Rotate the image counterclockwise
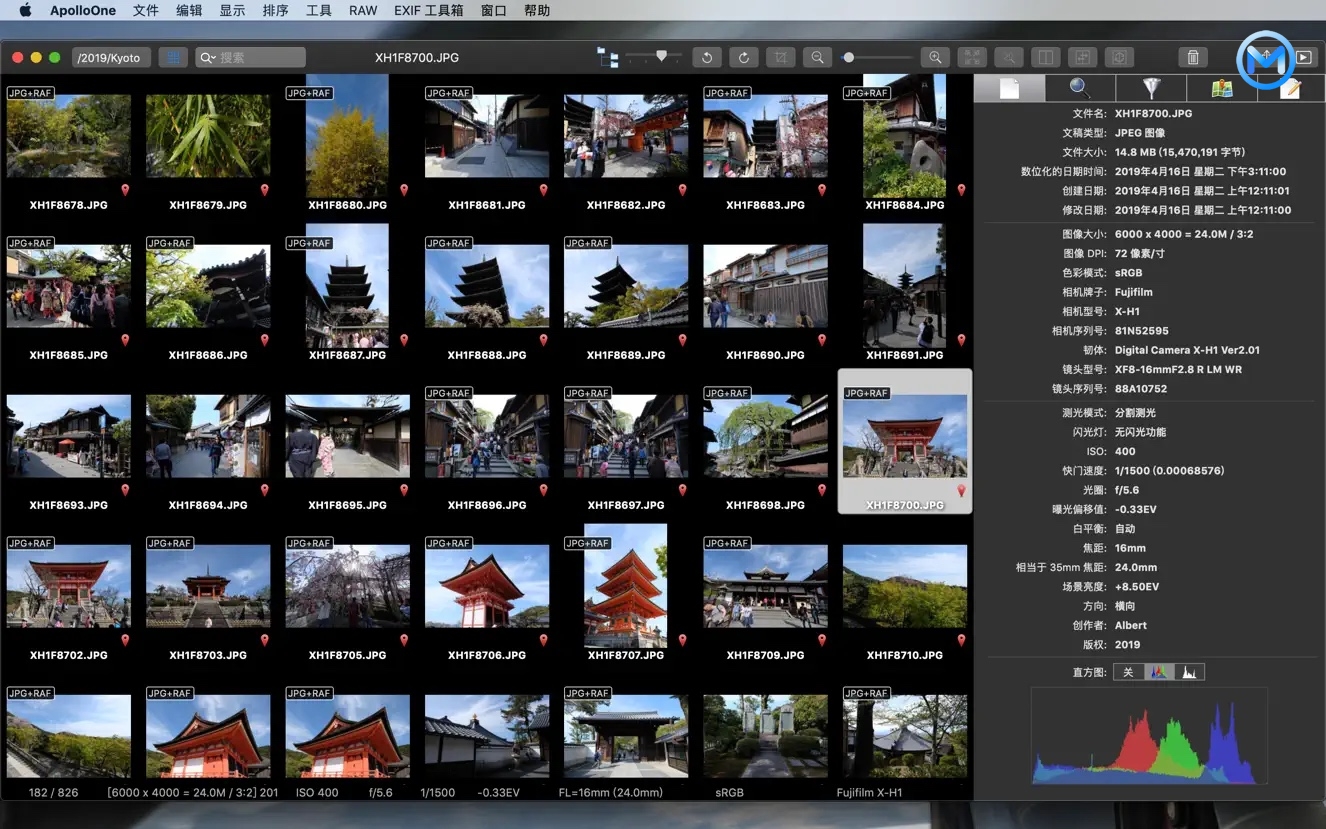 tap(707, 58)
